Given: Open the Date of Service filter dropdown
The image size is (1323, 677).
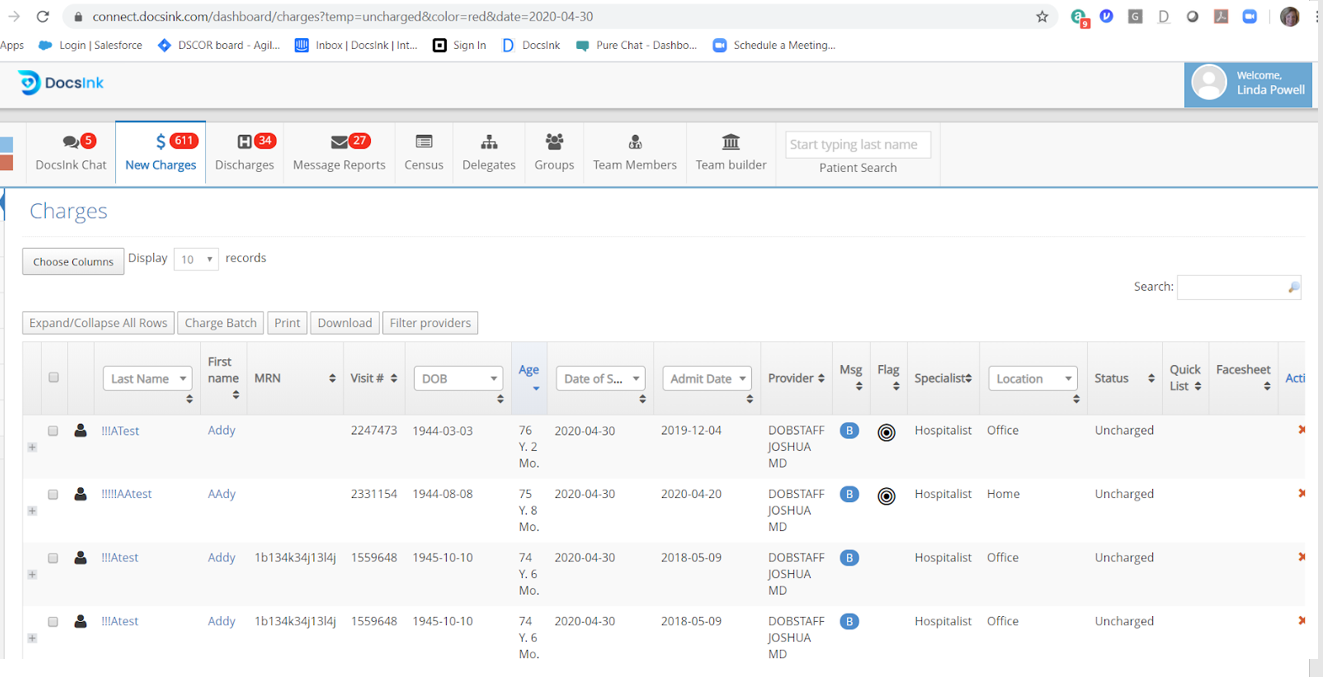Looking at the screenshot, I should coord(600,378).
